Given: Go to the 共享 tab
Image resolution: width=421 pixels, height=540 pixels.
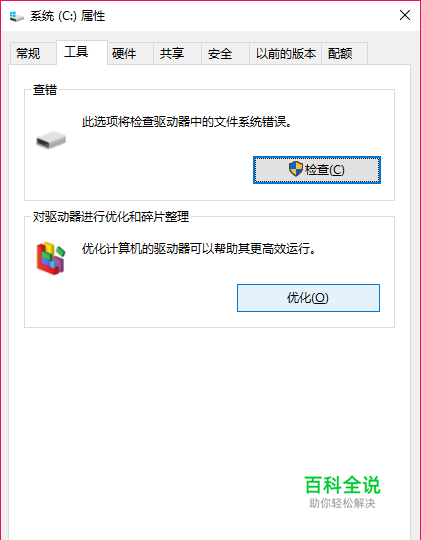Looking at the screenshot, I should [172, 53].
